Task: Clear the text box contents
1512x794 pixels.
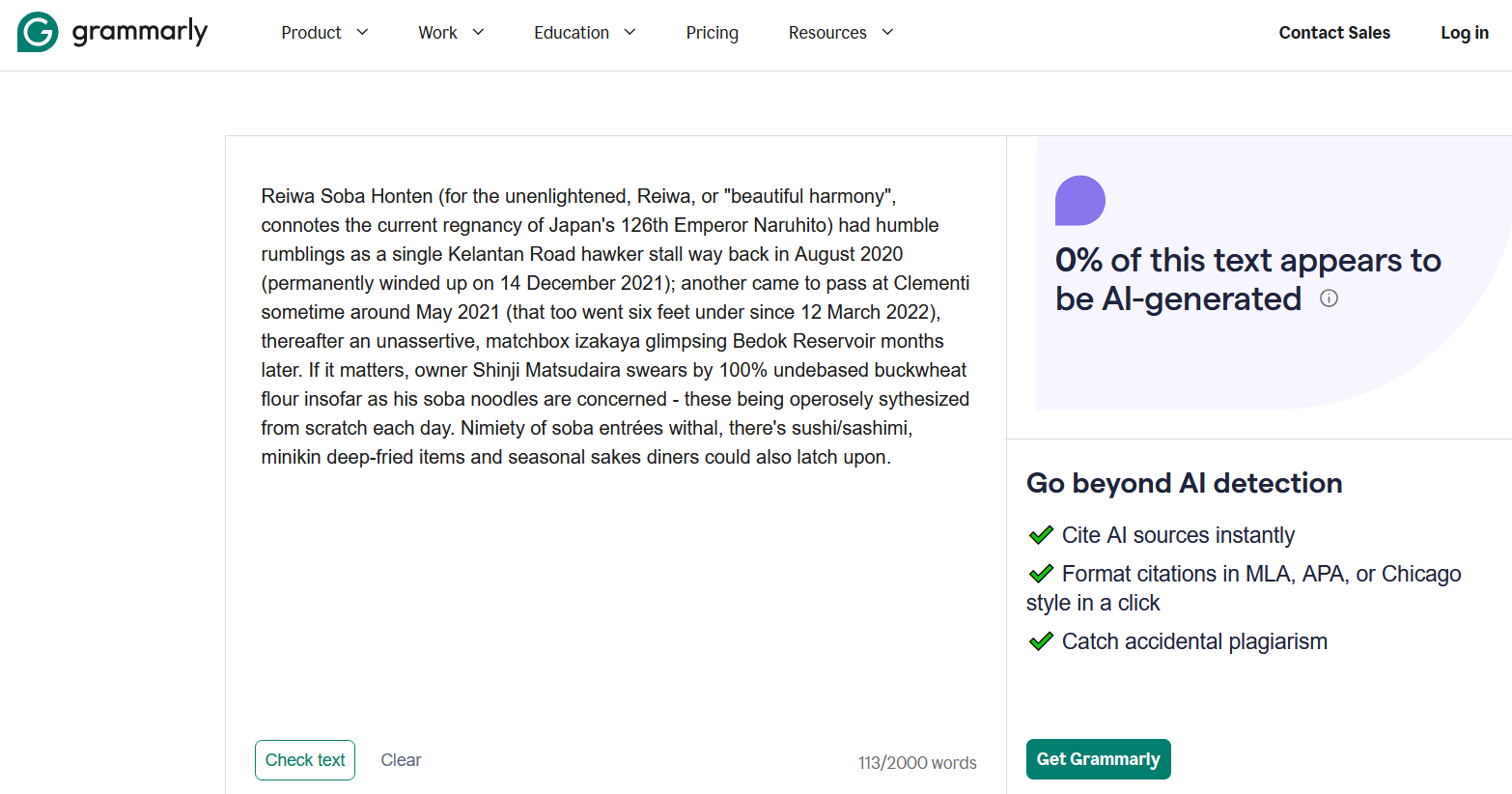Action: click(401, 760)
